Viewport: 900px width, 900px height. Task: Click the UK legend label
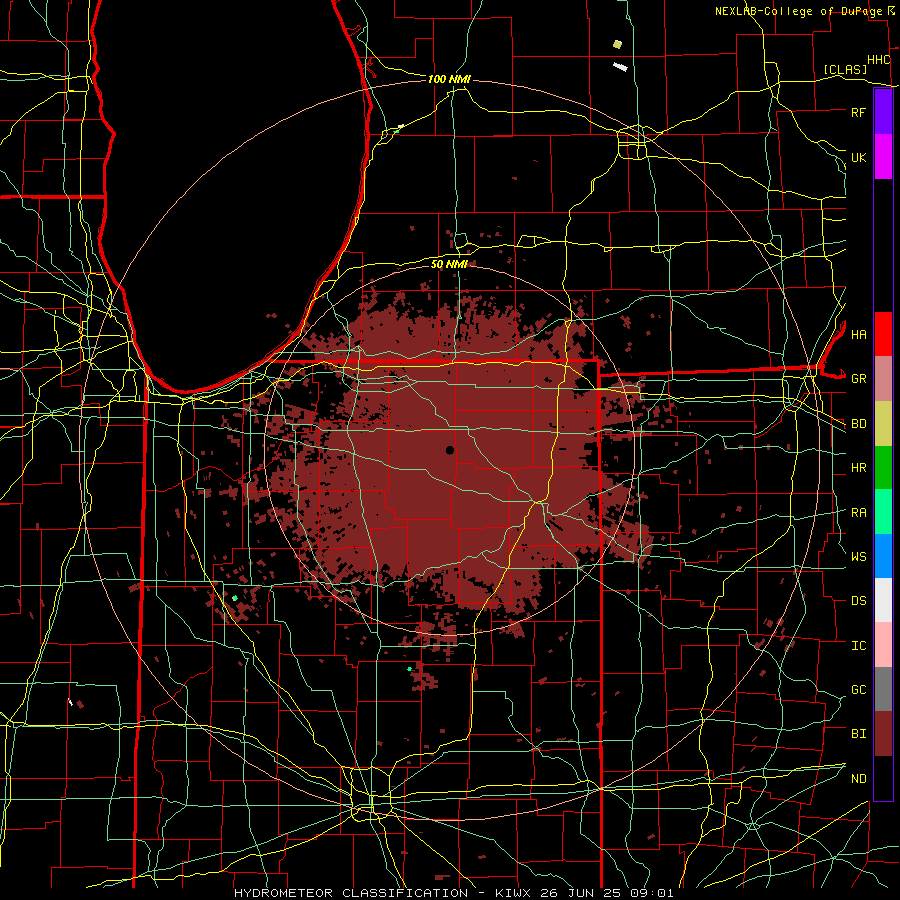pos(858,157)
